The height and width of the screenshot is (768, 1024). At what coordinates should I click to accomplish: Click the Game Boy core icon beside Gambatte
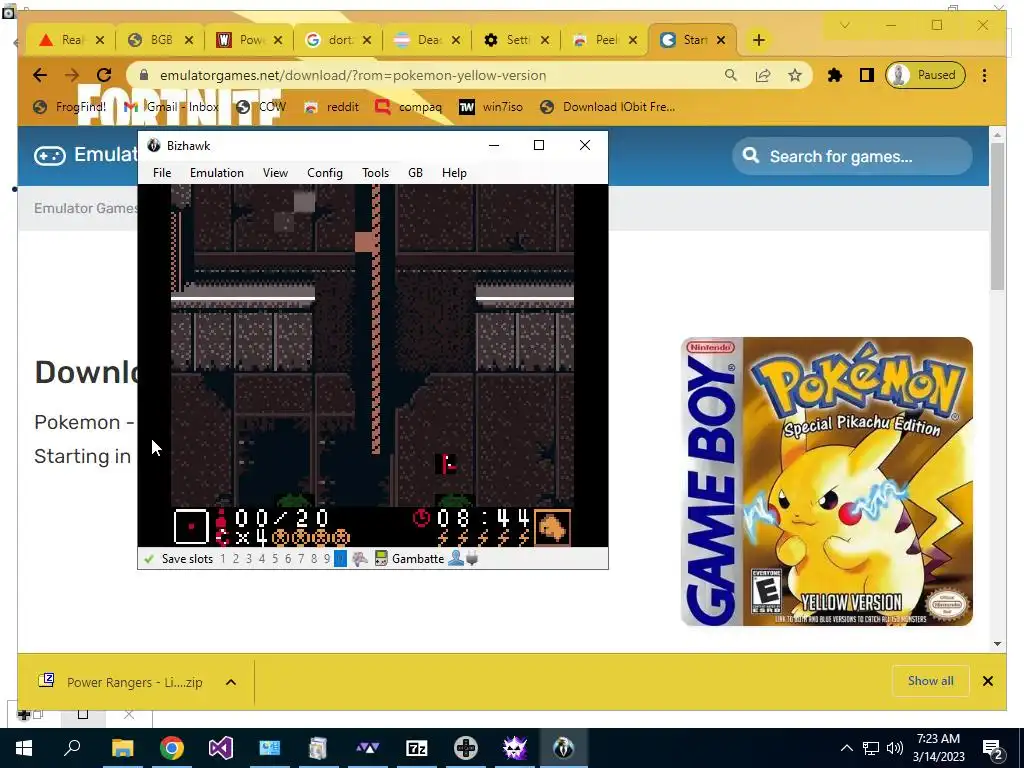tap(381, 559)
